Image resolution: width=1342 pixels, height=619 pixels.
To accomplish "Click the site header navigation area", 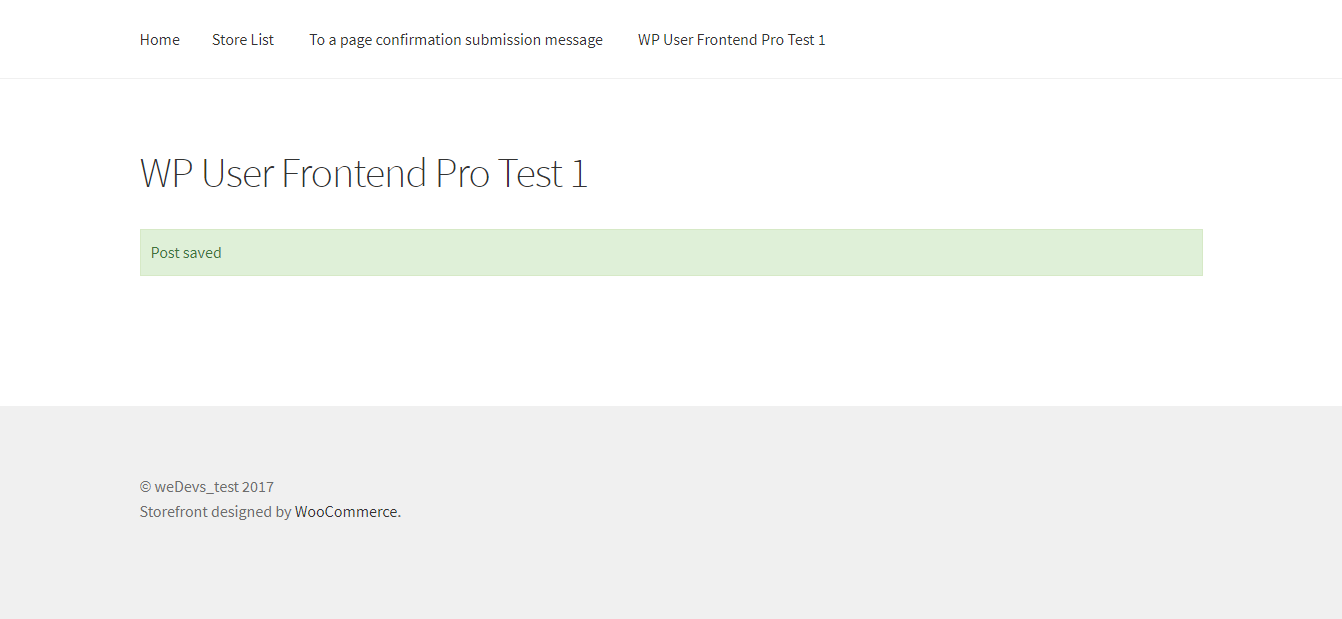I will [671, 39].
